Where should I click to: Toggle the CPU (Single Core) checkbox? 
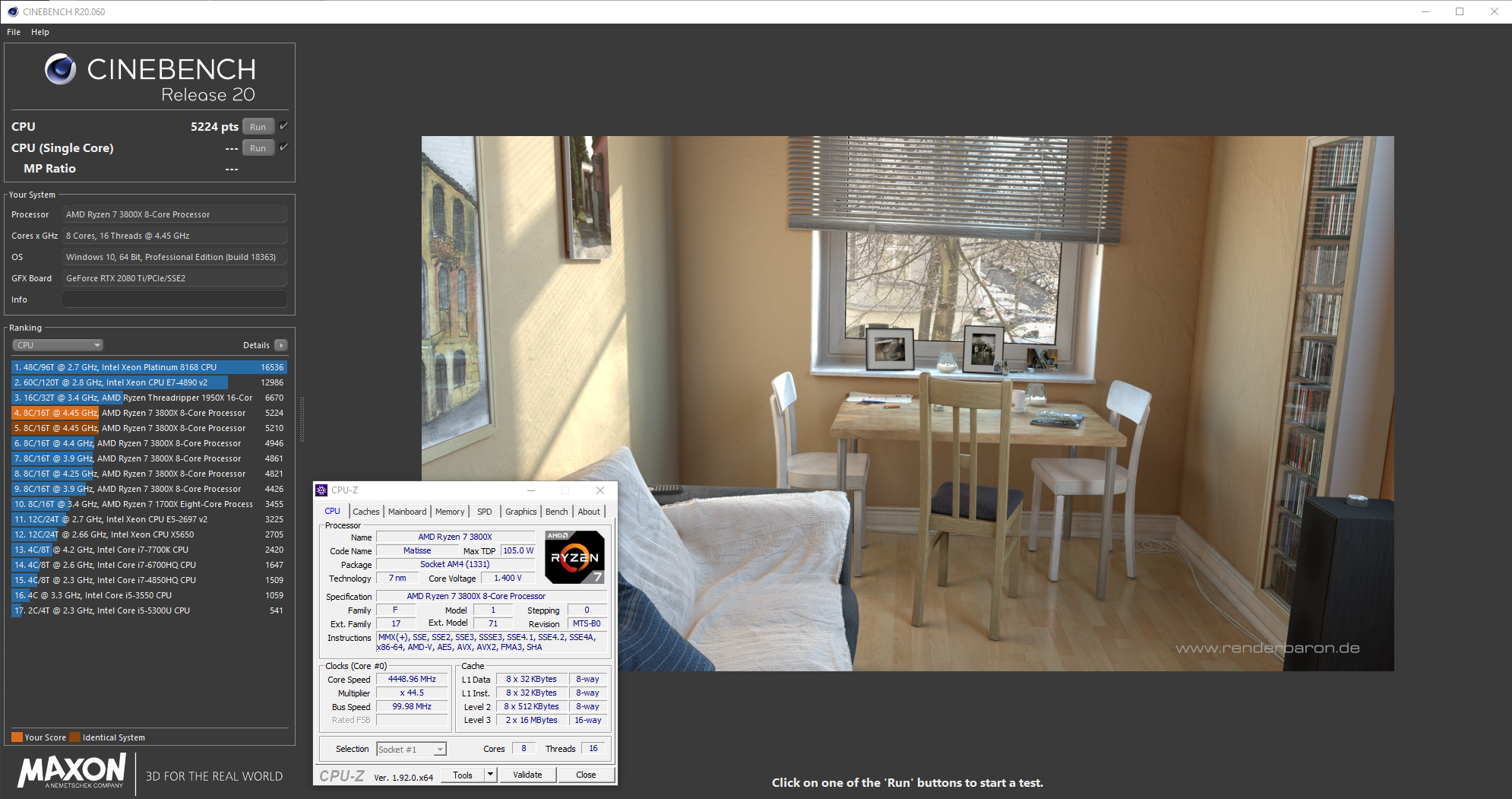[283, 147]
